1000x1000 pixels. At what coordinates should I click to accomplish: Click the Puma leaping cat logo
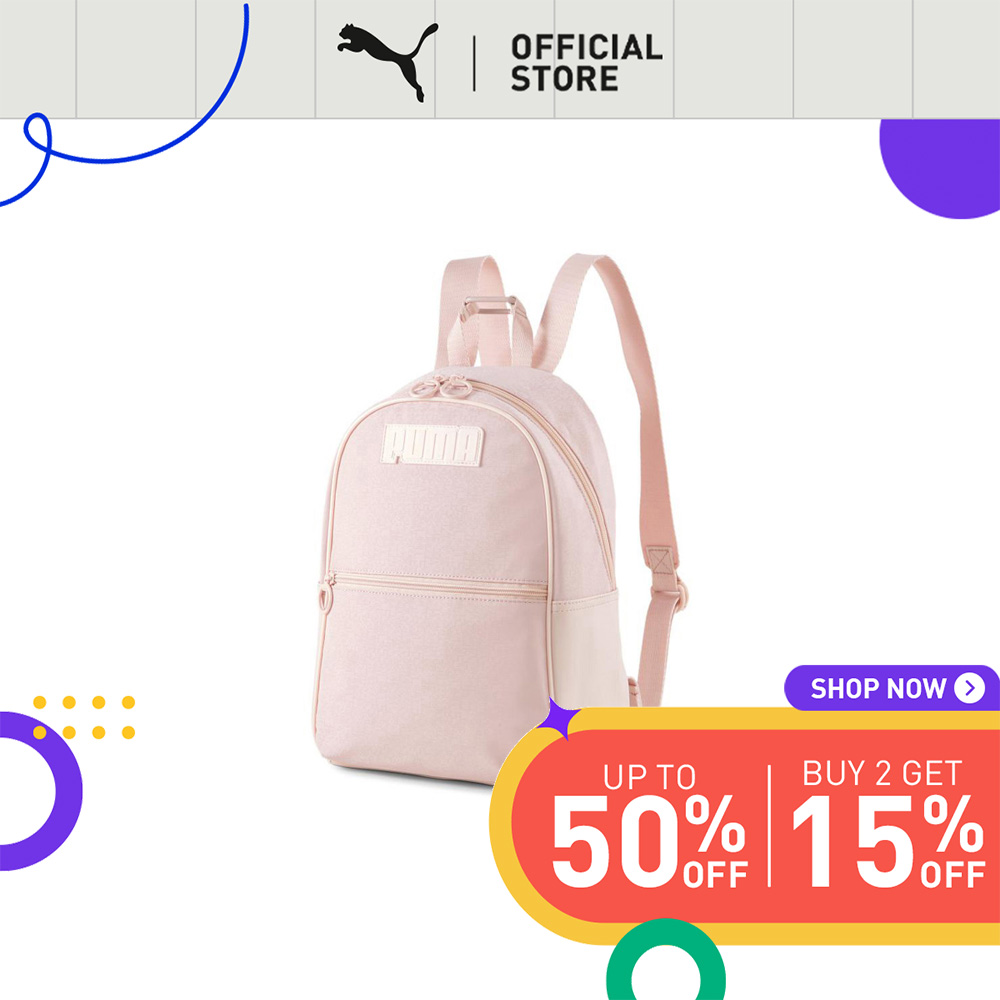(x=388, y=62)
